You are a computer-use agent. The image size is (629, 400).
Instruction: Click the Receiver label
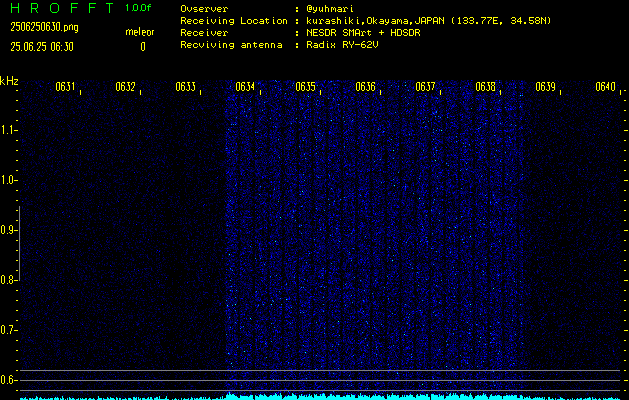[x=204, y=33]
